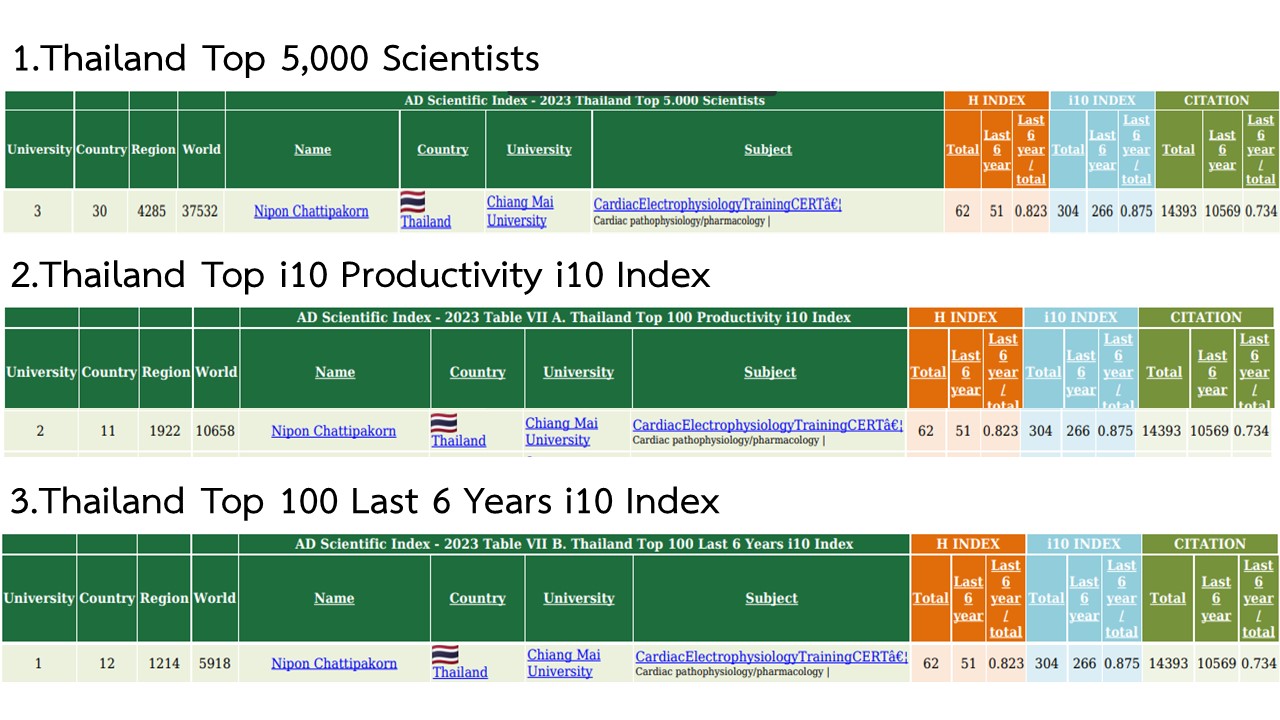Sort by Country header in Top 5.000 Scientists table
The width and height of the screenshot is (1280, 720).
[442, 149]
